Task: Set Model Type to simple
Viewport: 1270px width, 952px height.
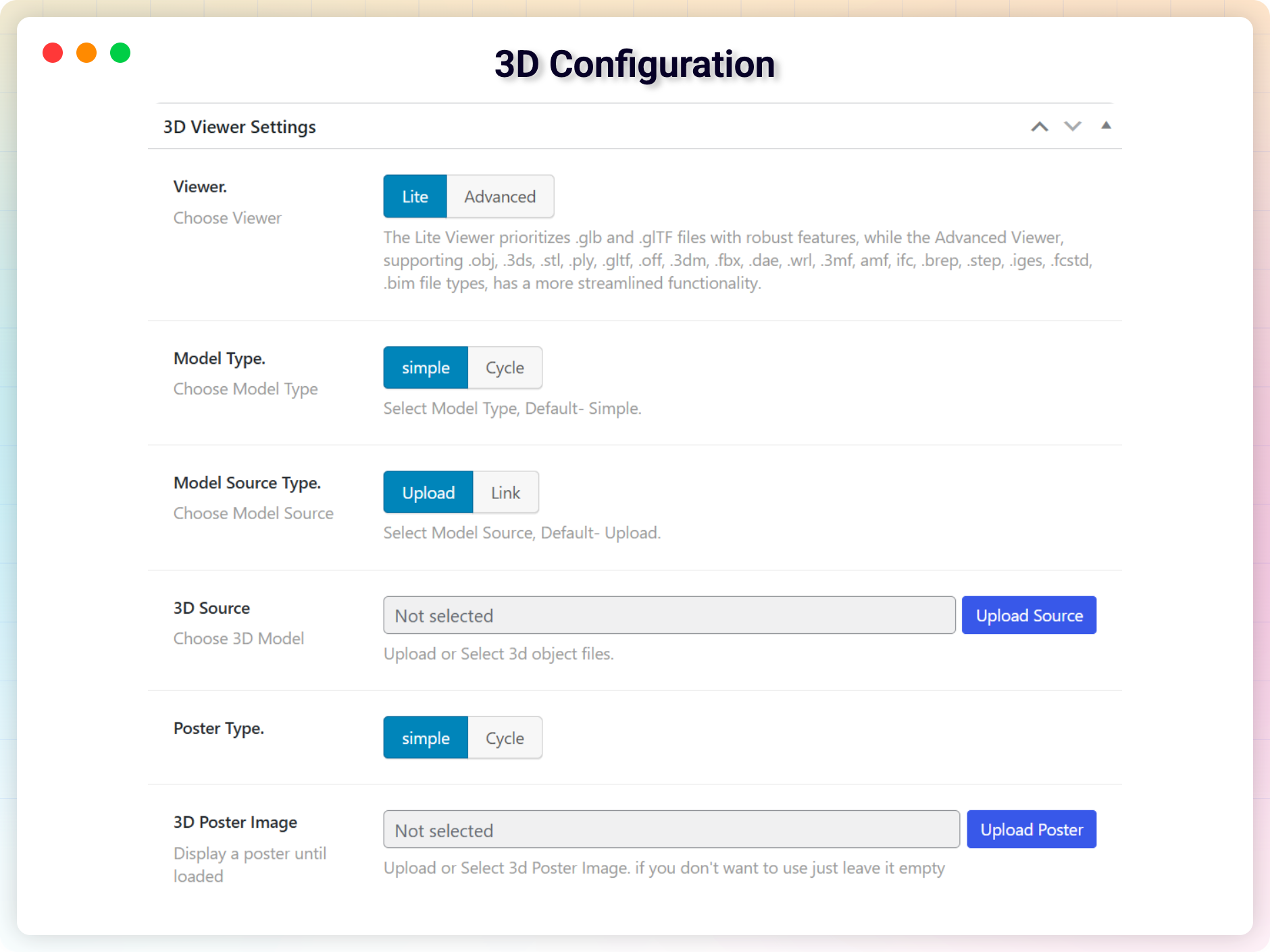Action: click(426, 368)
